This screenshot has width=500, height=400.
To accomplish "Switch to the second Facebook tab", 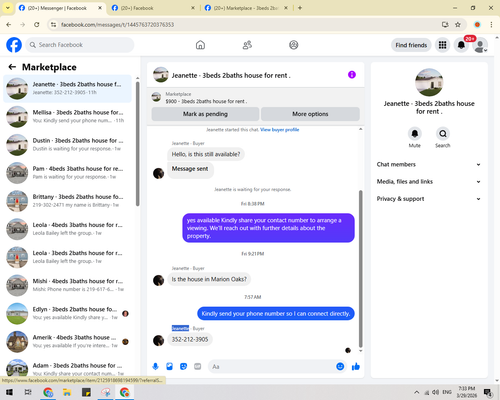I will tap(153, 8).
